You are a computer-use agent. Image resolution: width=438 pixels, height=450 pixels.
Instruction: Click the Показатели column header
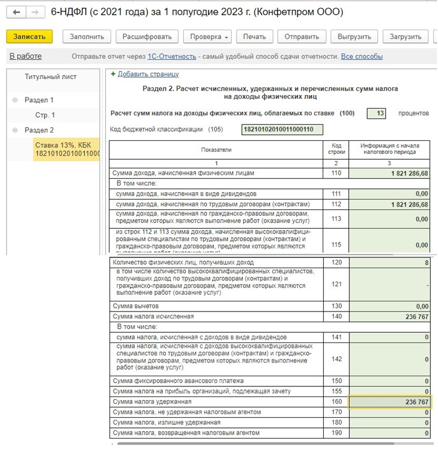coord(216,150)
